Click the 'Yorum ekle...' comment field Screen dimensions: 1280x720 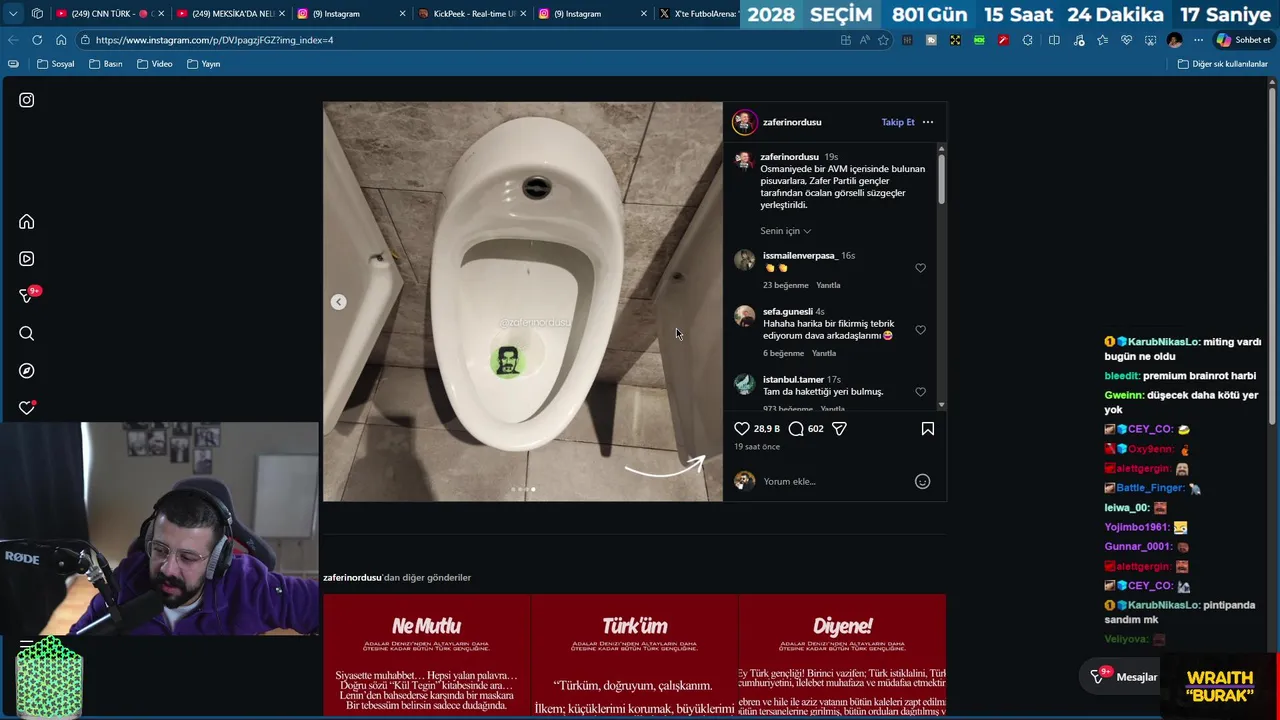(x=835, y=481)
